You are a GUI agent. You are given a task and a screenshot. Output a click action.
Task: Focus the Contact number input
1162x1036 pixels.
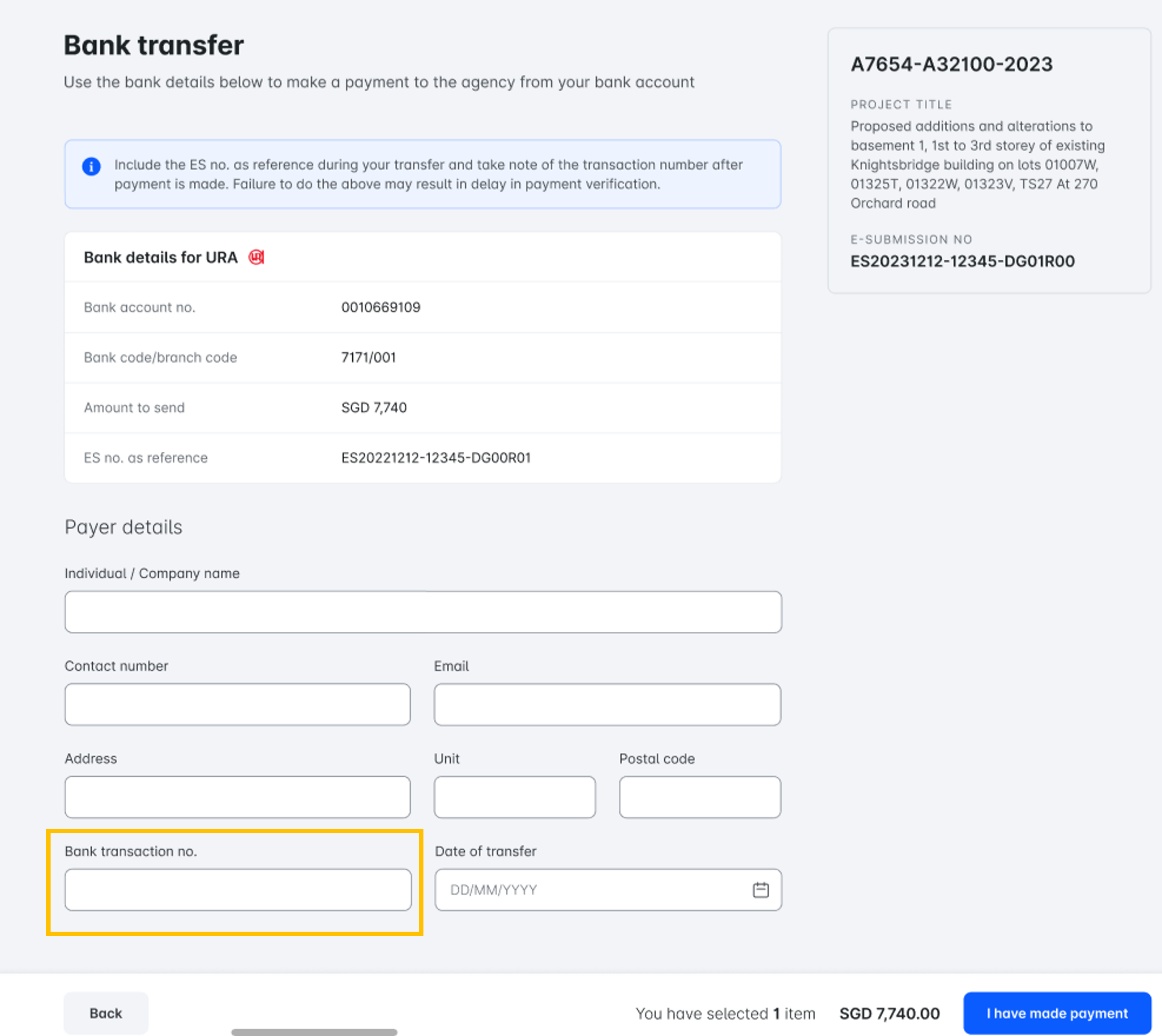pyautogui.click(x=237, y=704)
